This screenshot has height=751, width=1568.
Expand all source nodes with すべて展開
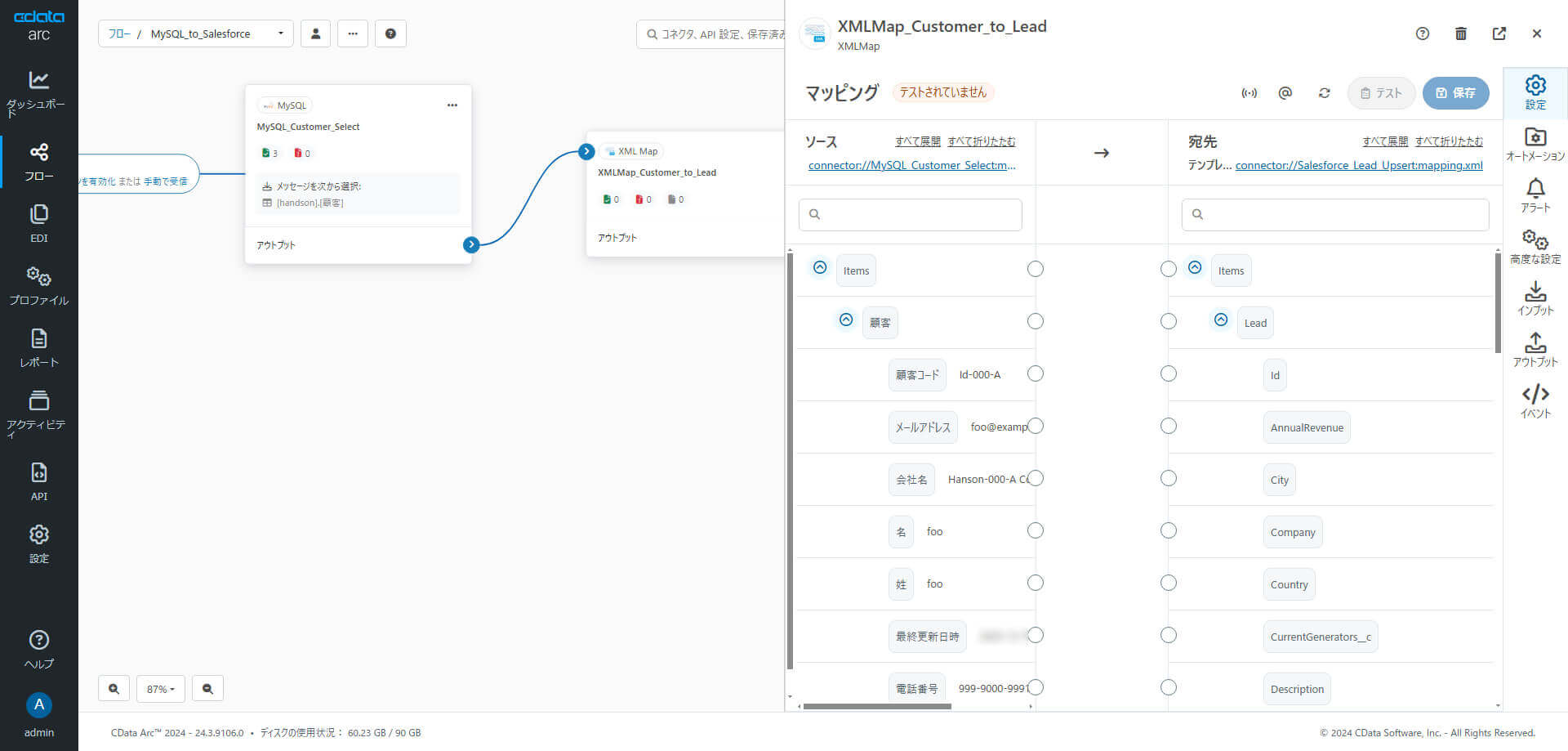[918, 141]
